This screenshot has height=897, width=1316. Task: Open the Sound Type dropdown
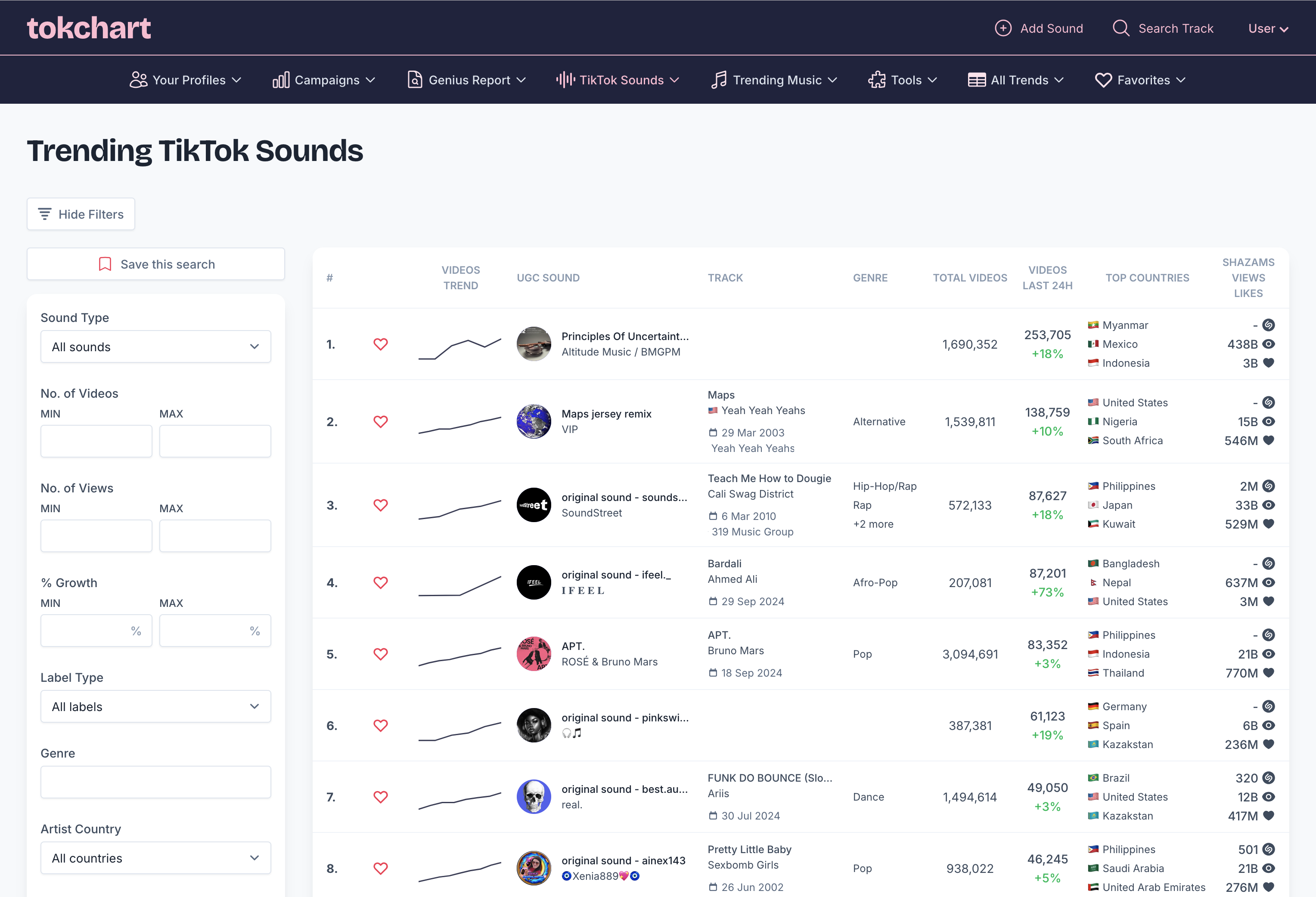156,346
